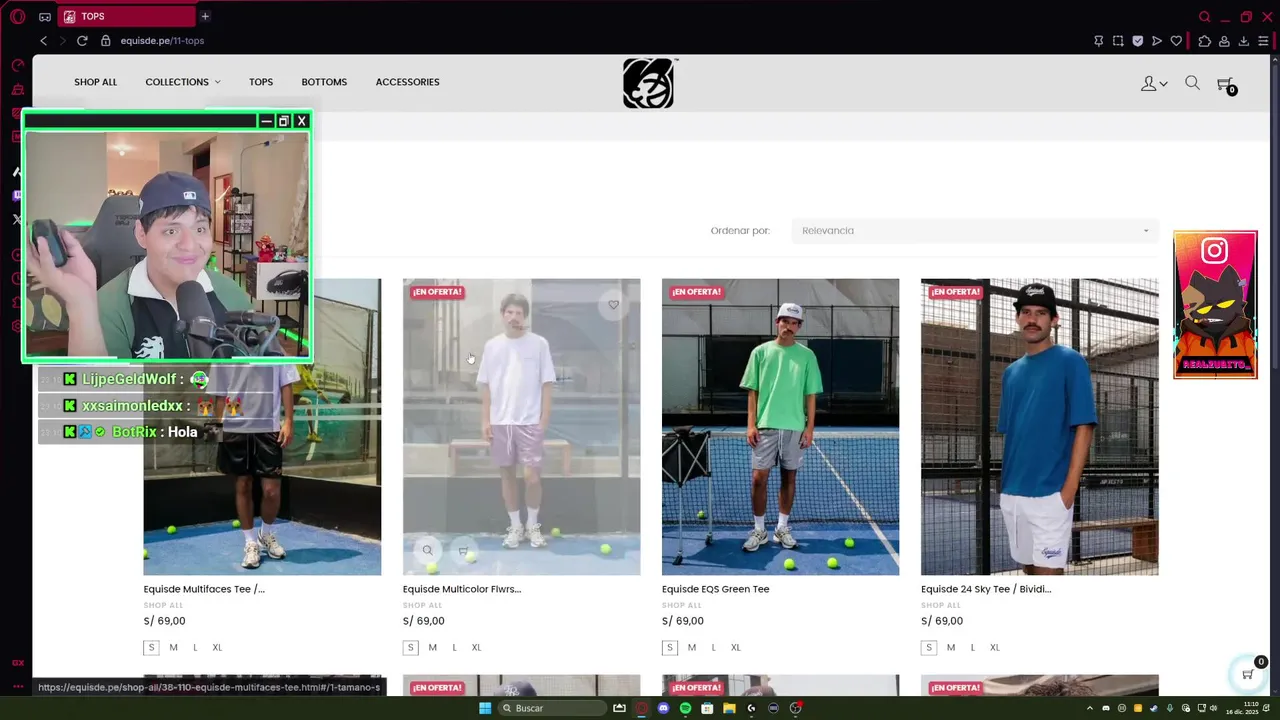Image resolution: width=1280 pixels, height=720 pixels.
Task: Click the send flow arrow icon
Action: 1157,41
